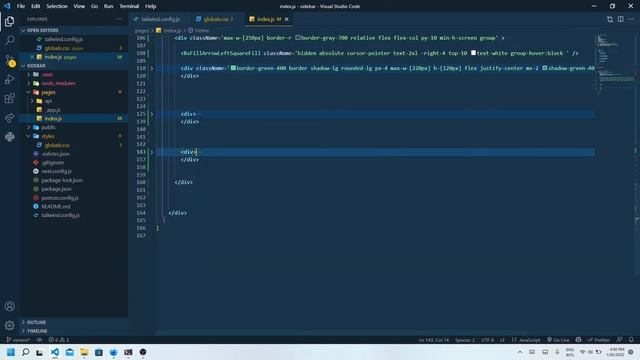Click the git branch status bar item
The width and height of the screenshot is (640, 360).
click(x=18, y=340)
